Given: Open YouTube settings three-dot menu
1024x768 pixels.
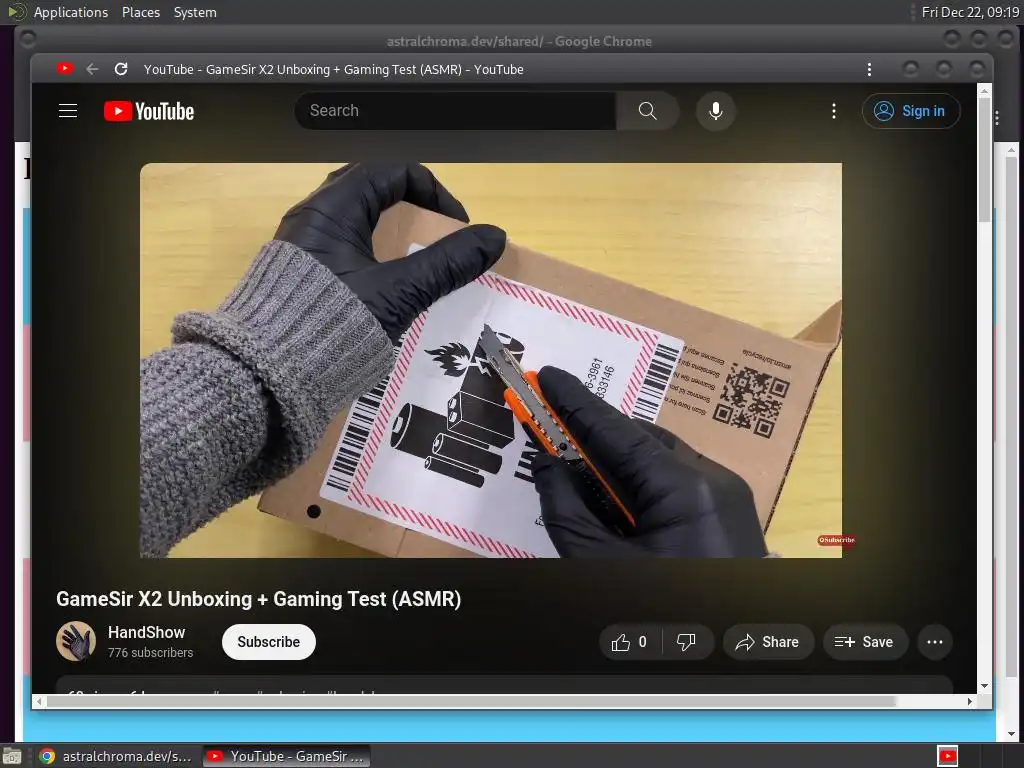Looking at the screenshot, I should click(x=834, y=111).
